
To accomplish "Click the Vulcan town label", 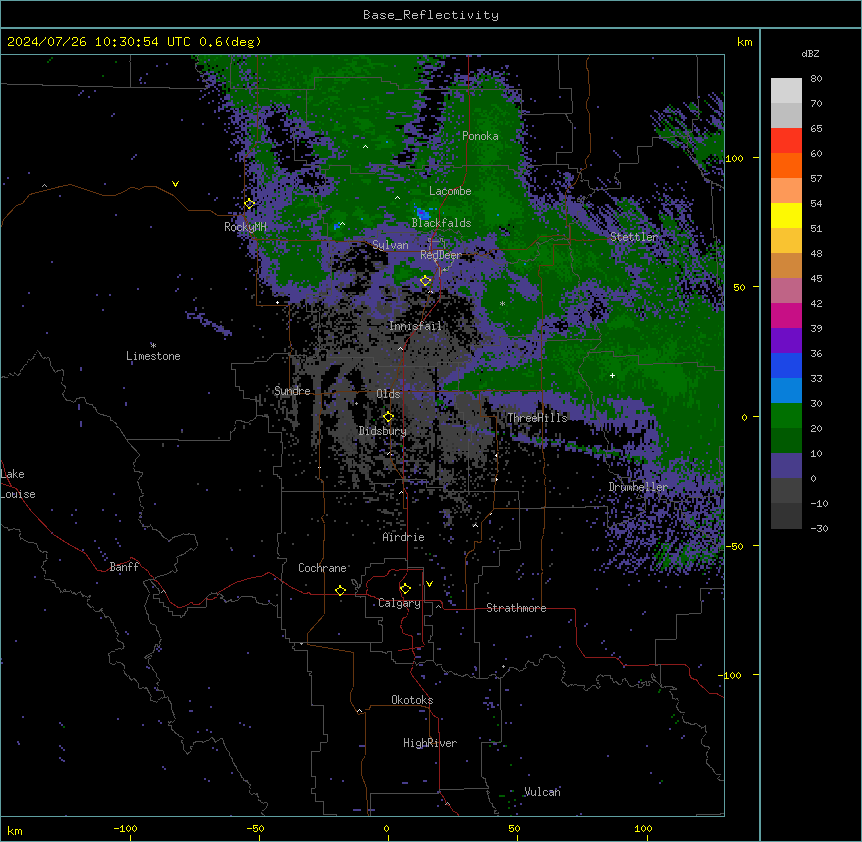I will [542, 792].
